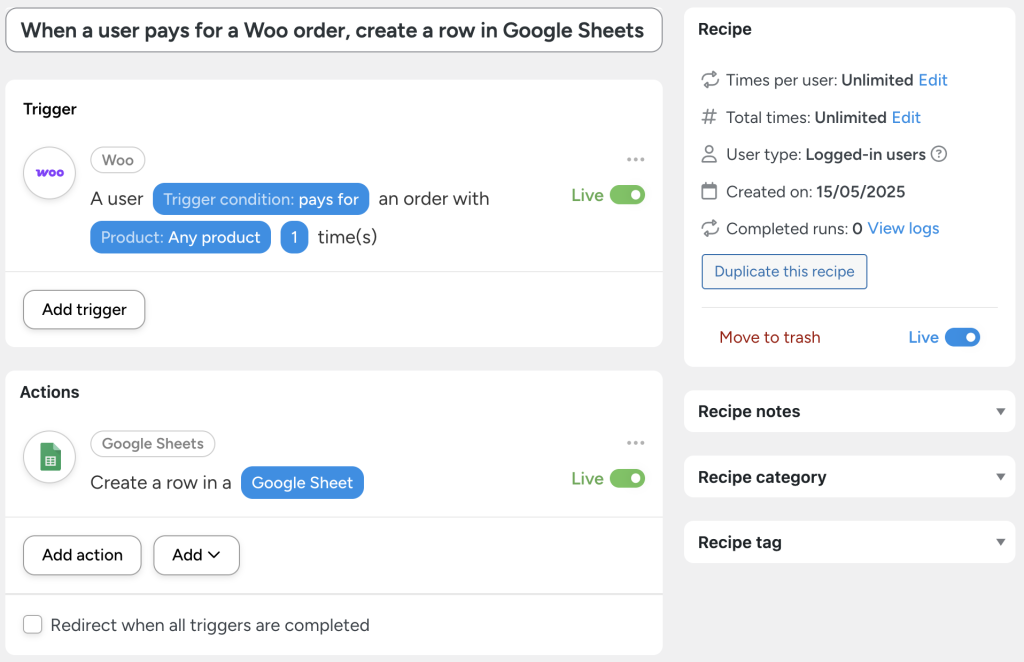Open the trigger options three-dot menu
Viewport: 1024px width, 662px height.
click(x=636, y=158)
